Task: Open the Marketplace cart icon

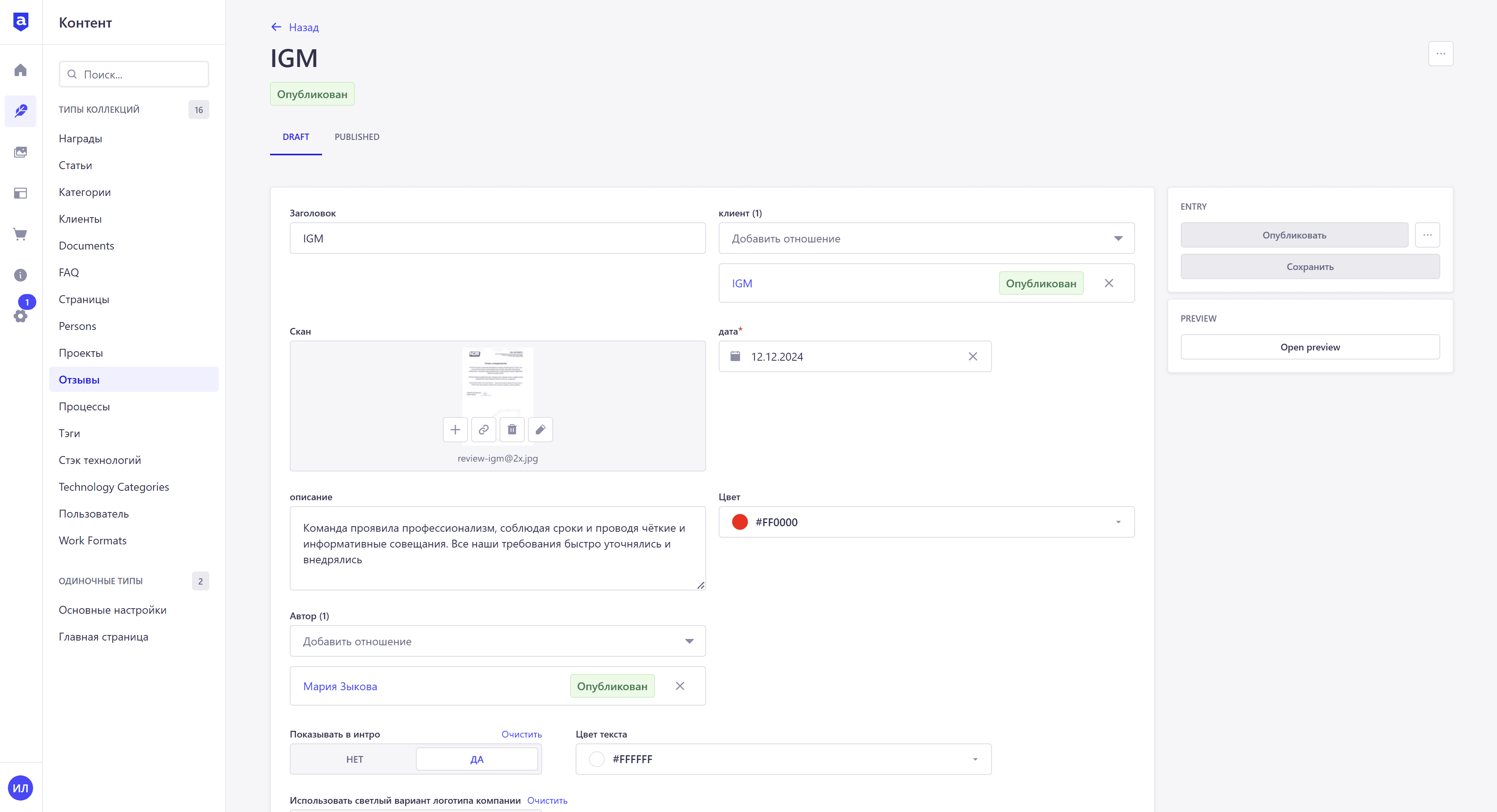Action: point(21,234)
